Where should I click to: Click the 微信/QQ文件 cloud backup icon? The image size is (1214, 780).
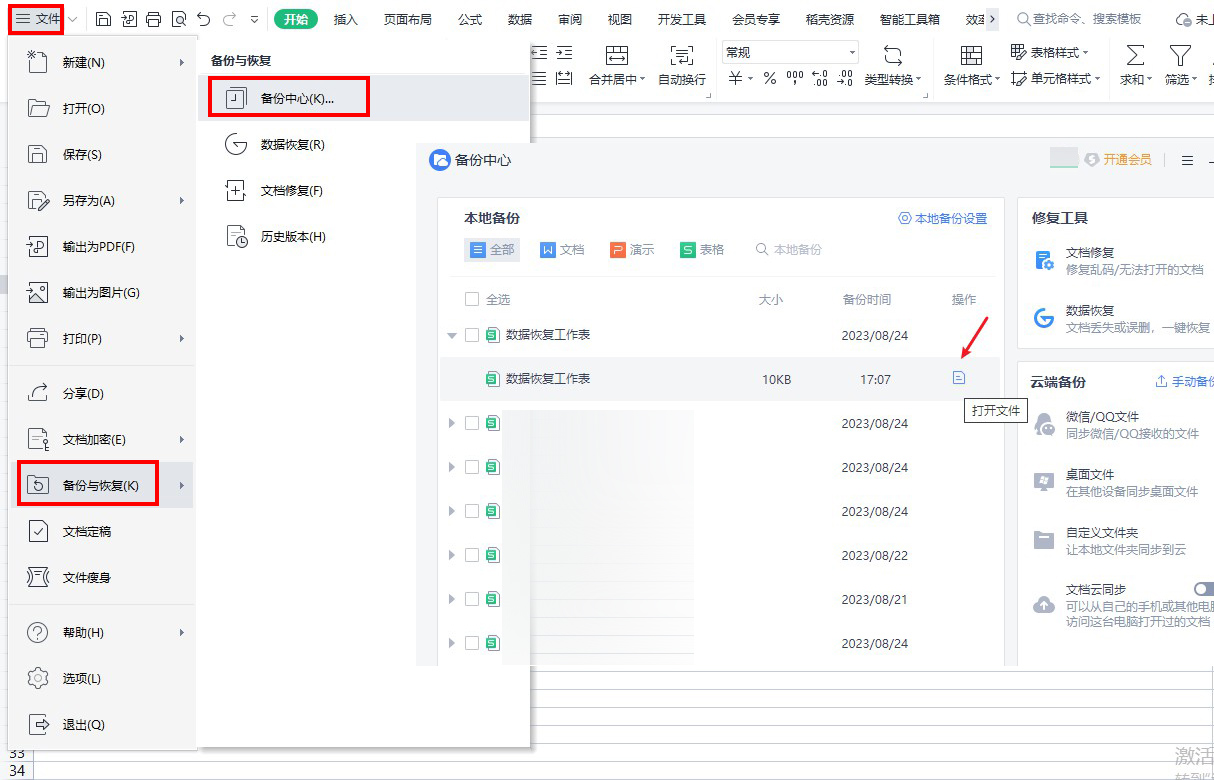pos(1044,424)
